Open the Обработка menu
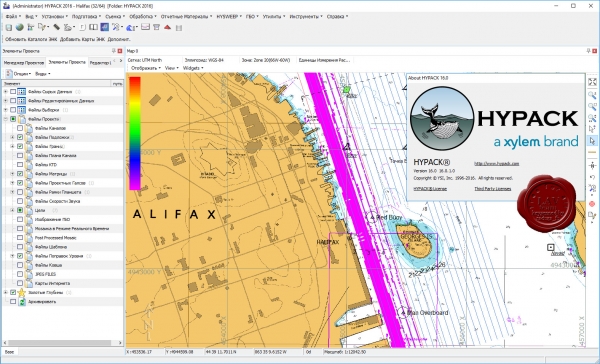Screen dimensions: 600x364 point(143,16)
